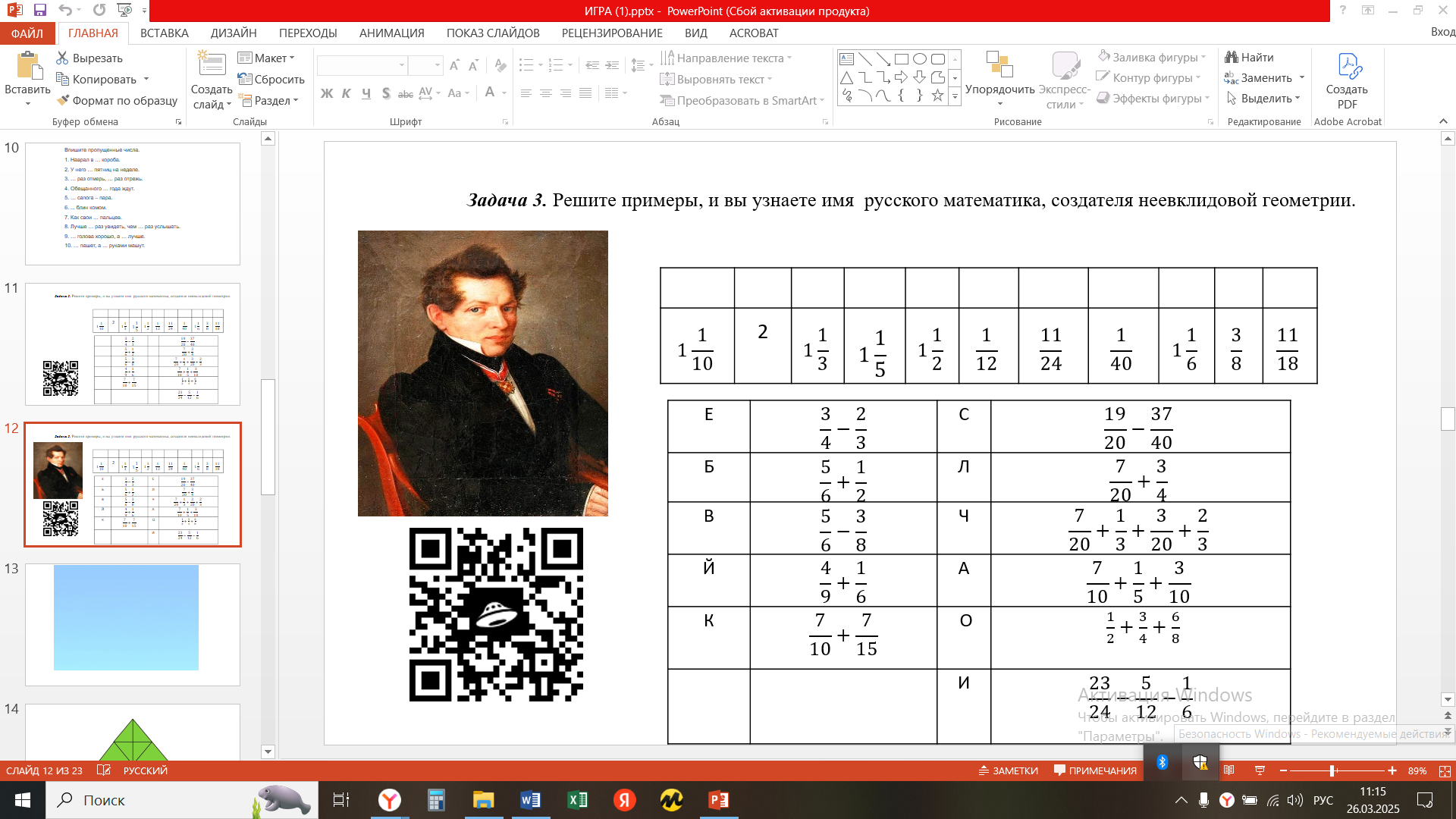Image resolution: width=1456 pixels, height=819 pixels.
Task: Open reading view icon in status bar
Action: tap(1229, 770)
